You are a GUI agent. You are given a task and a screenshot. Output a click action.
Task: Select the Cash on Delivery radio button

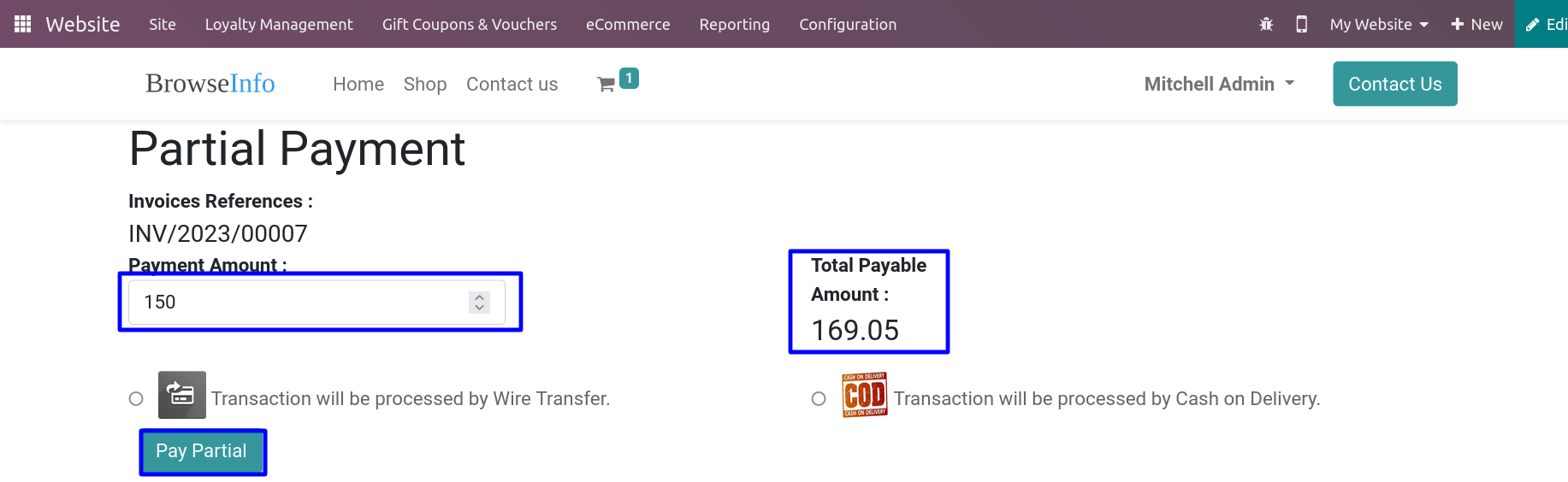point(819,398)
